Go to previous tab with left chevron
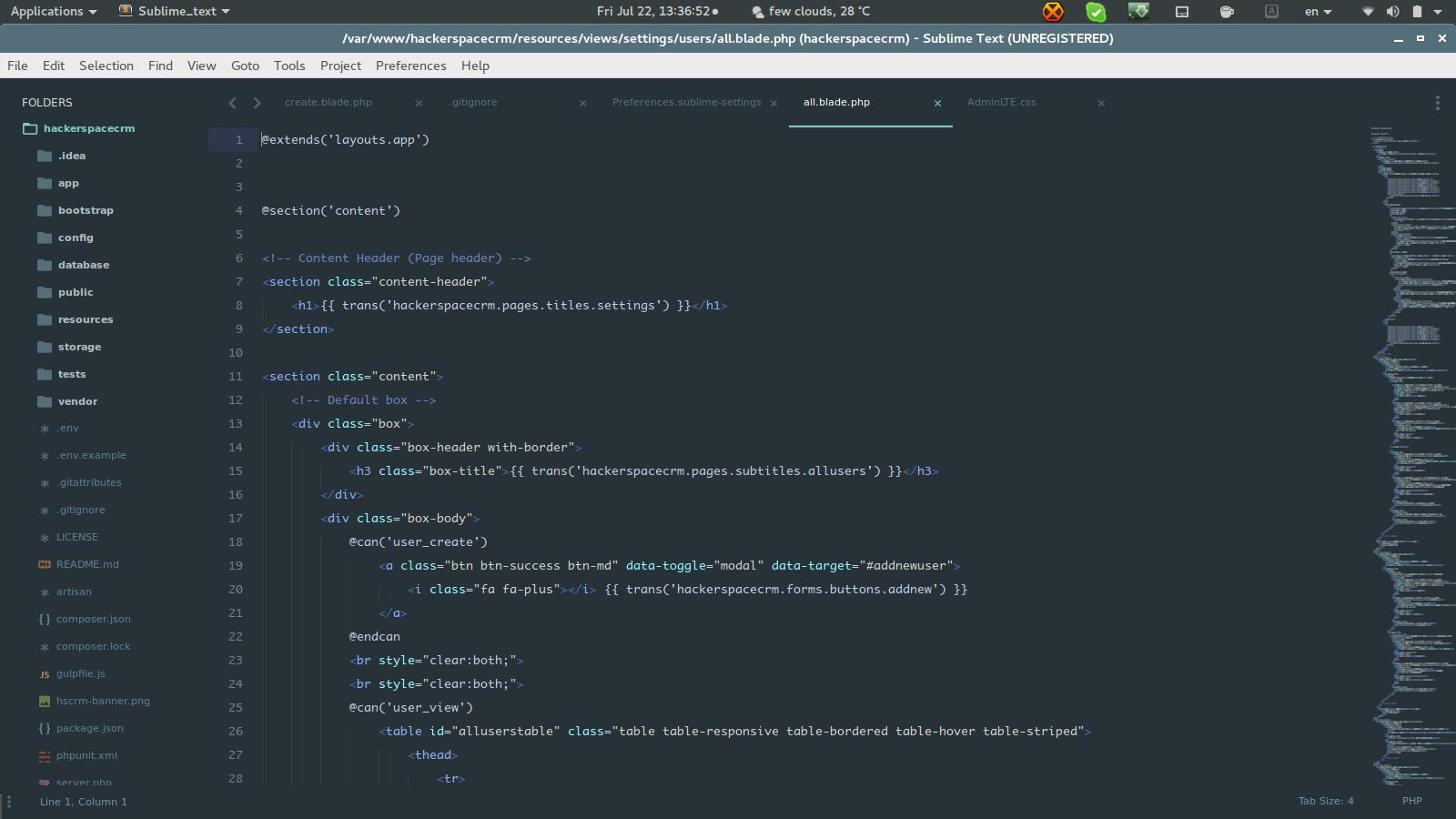1456x819 pixels. pyautogui.click(x=232, y=103)
